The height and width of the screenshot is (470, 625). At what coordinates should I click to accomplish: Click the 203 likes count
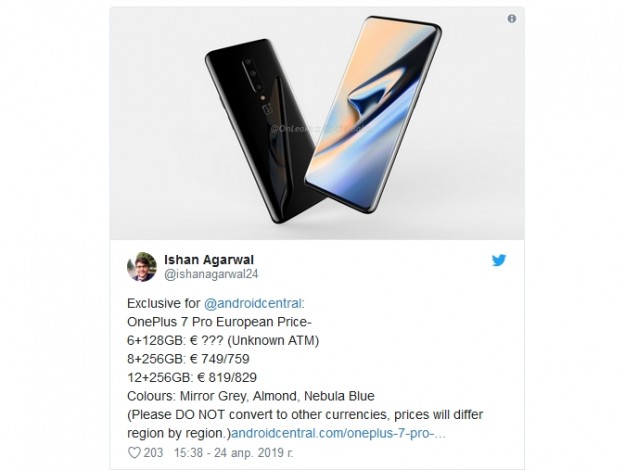coord(153,452)
